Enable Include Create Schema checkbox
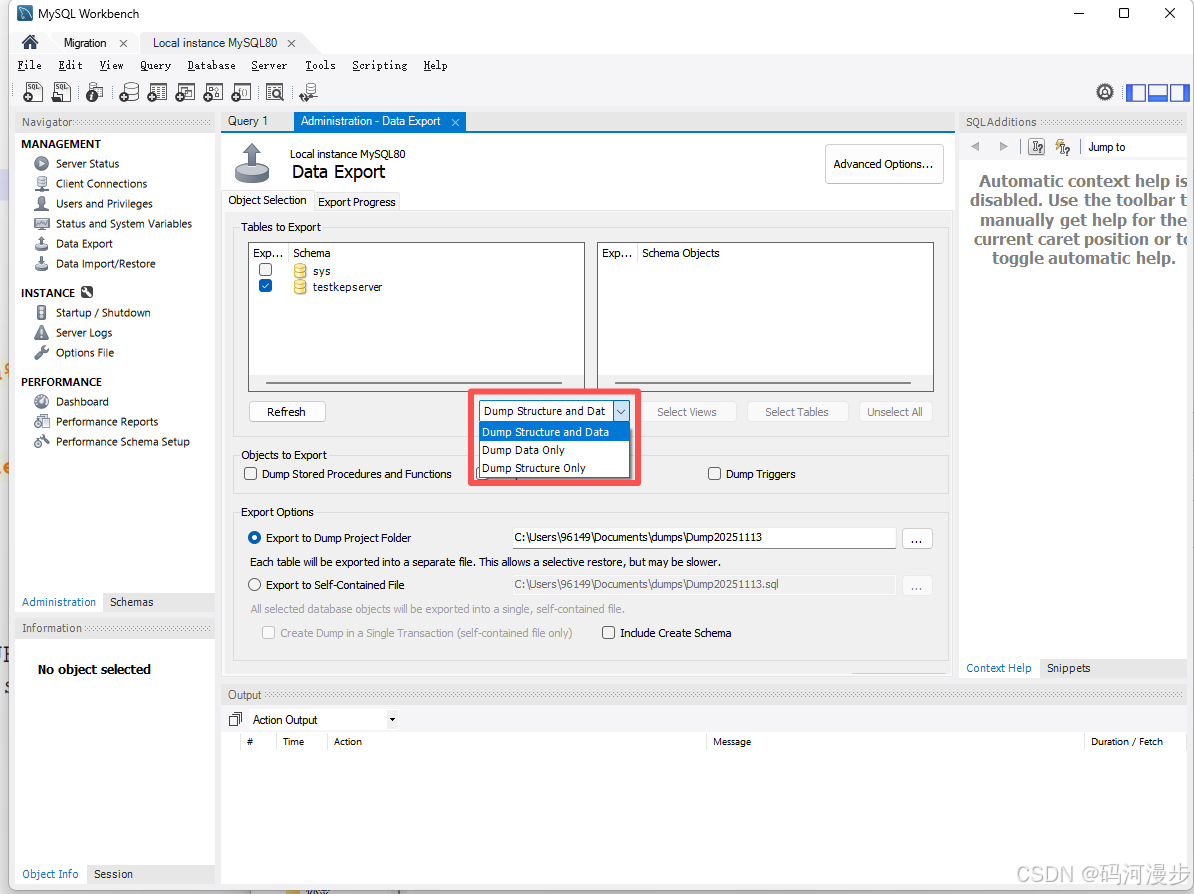The width and height of the screenshot is (1194, 894). coord(608,633)
